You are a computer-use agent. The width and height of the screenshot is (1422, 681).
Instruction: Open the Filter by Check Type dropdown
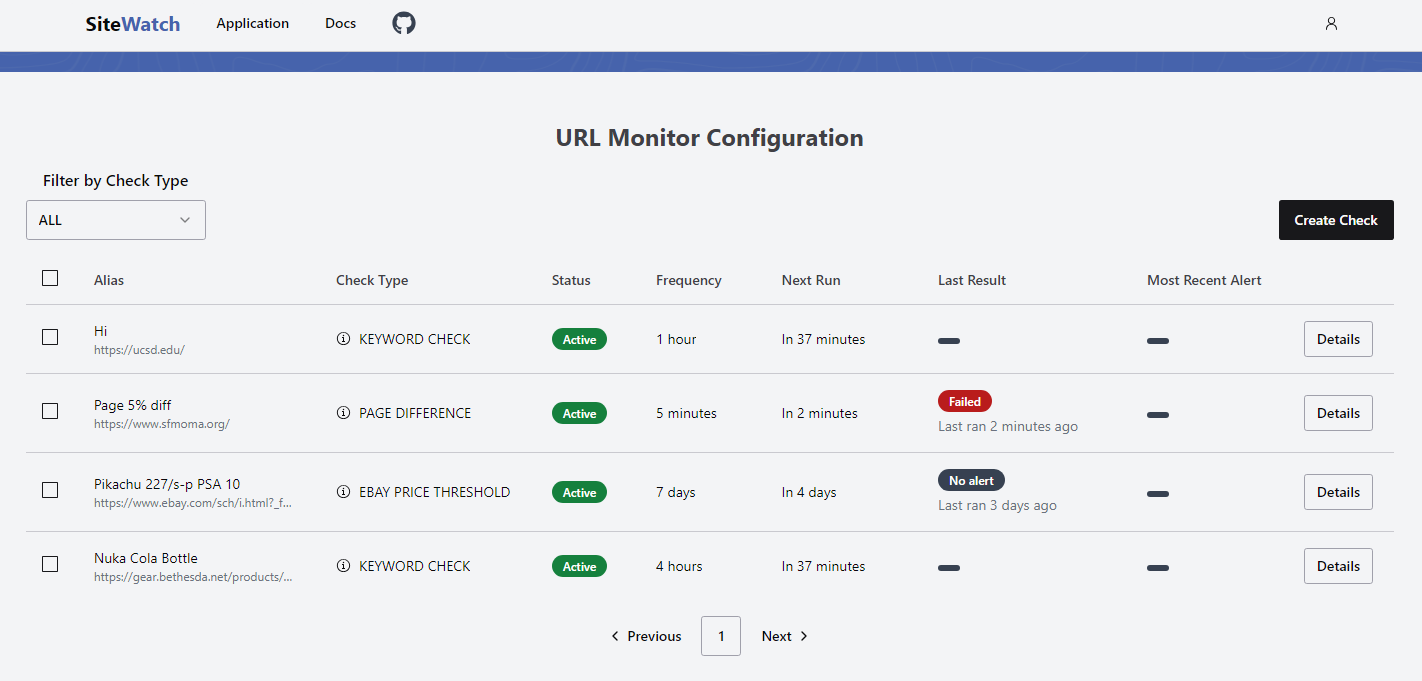click(116, 220)
